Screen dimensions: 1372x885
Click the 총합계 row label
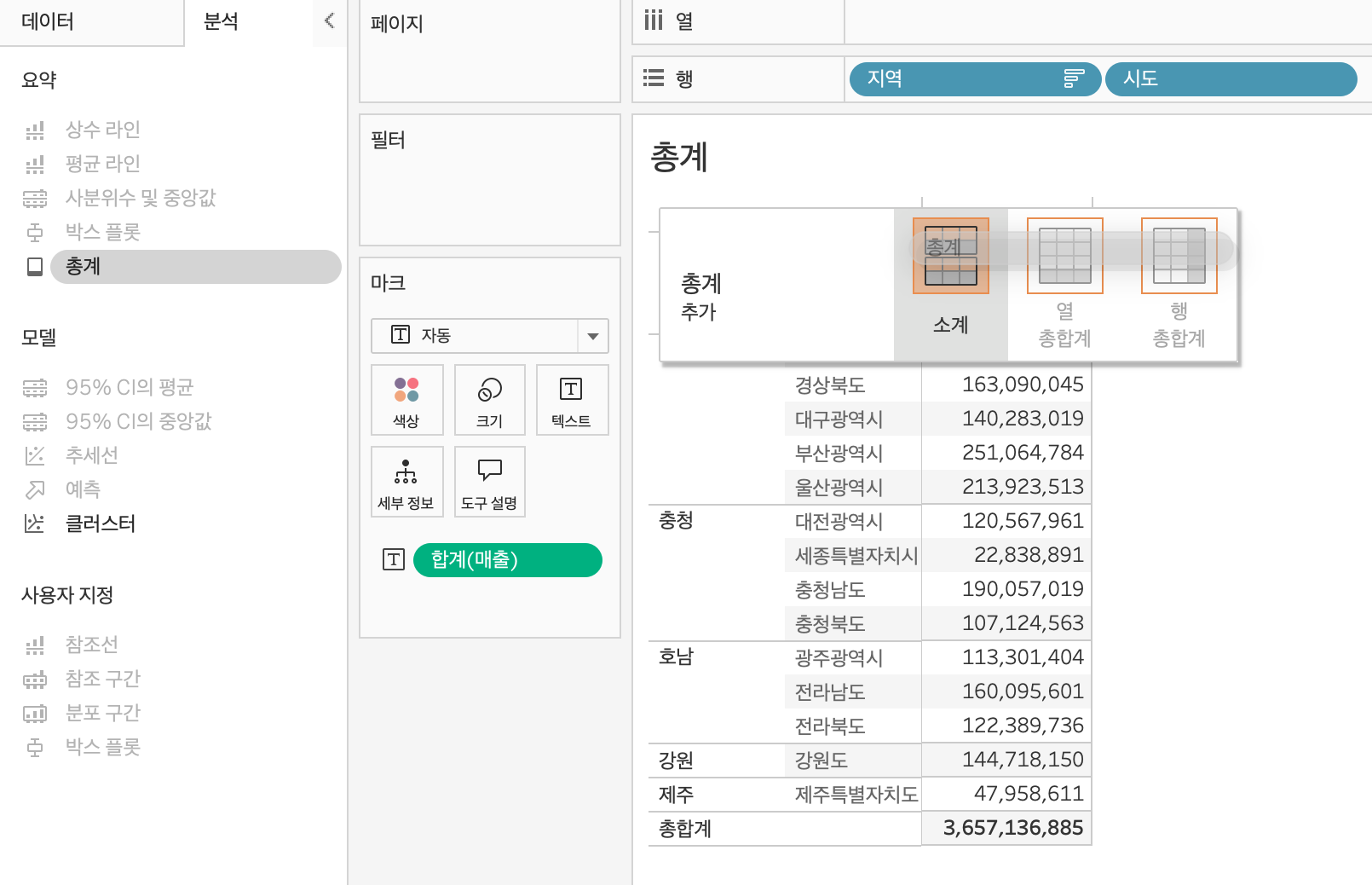click(685, 829)
